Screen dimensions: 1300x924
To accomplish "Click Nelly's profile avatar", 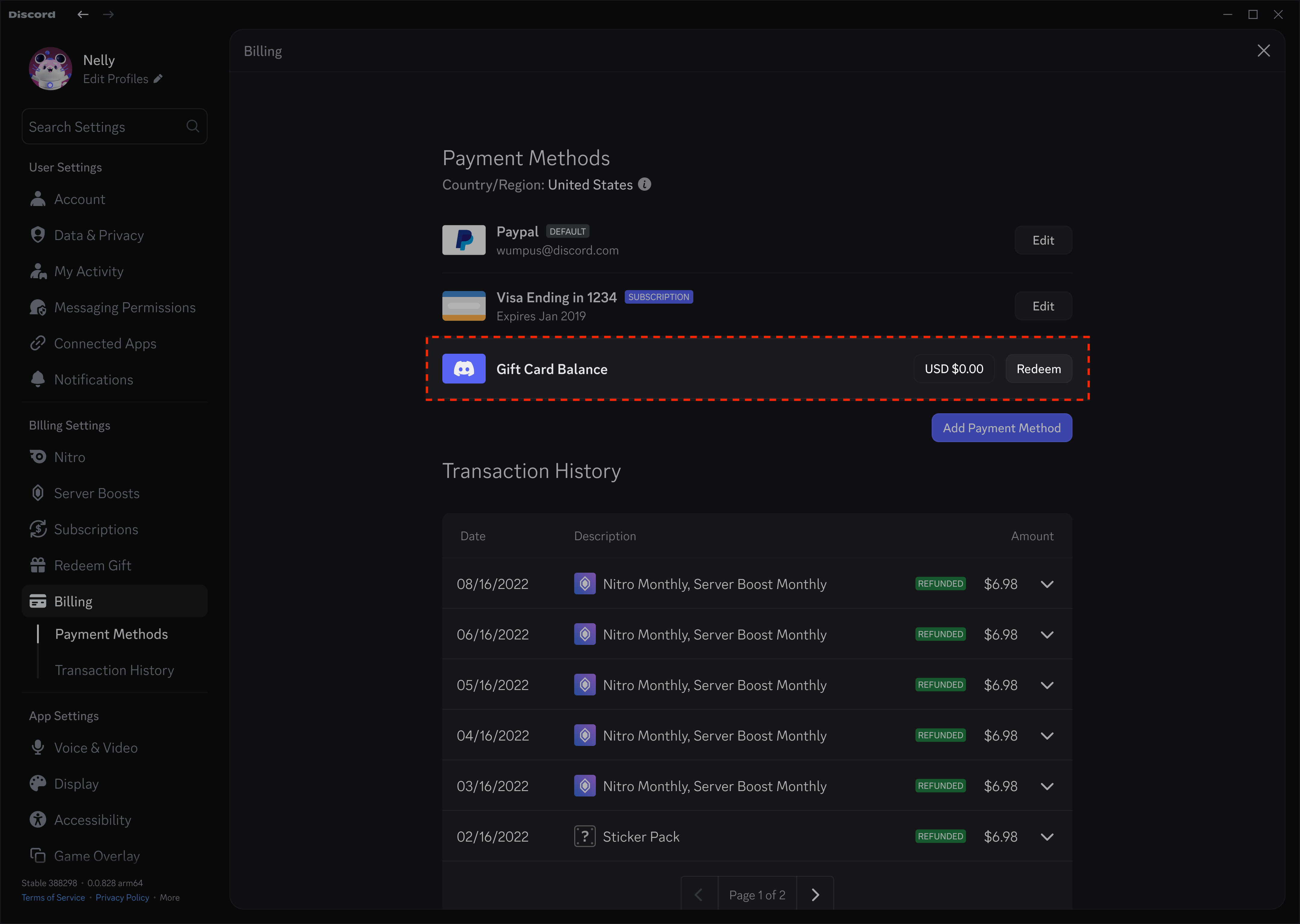I will [x=51, y=68].
